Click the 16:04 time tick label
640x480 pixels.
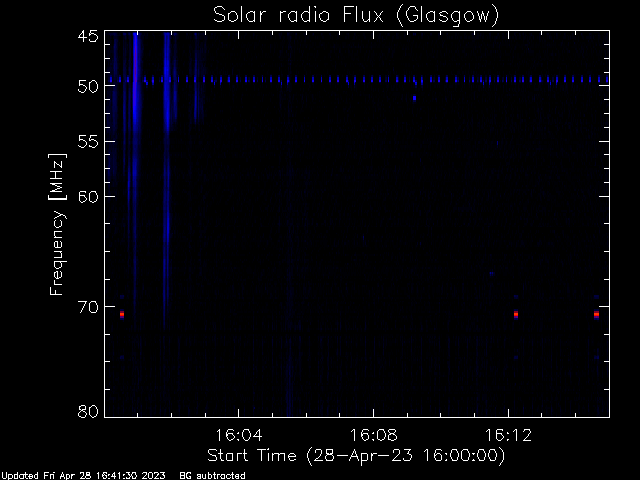coord(238,435)
